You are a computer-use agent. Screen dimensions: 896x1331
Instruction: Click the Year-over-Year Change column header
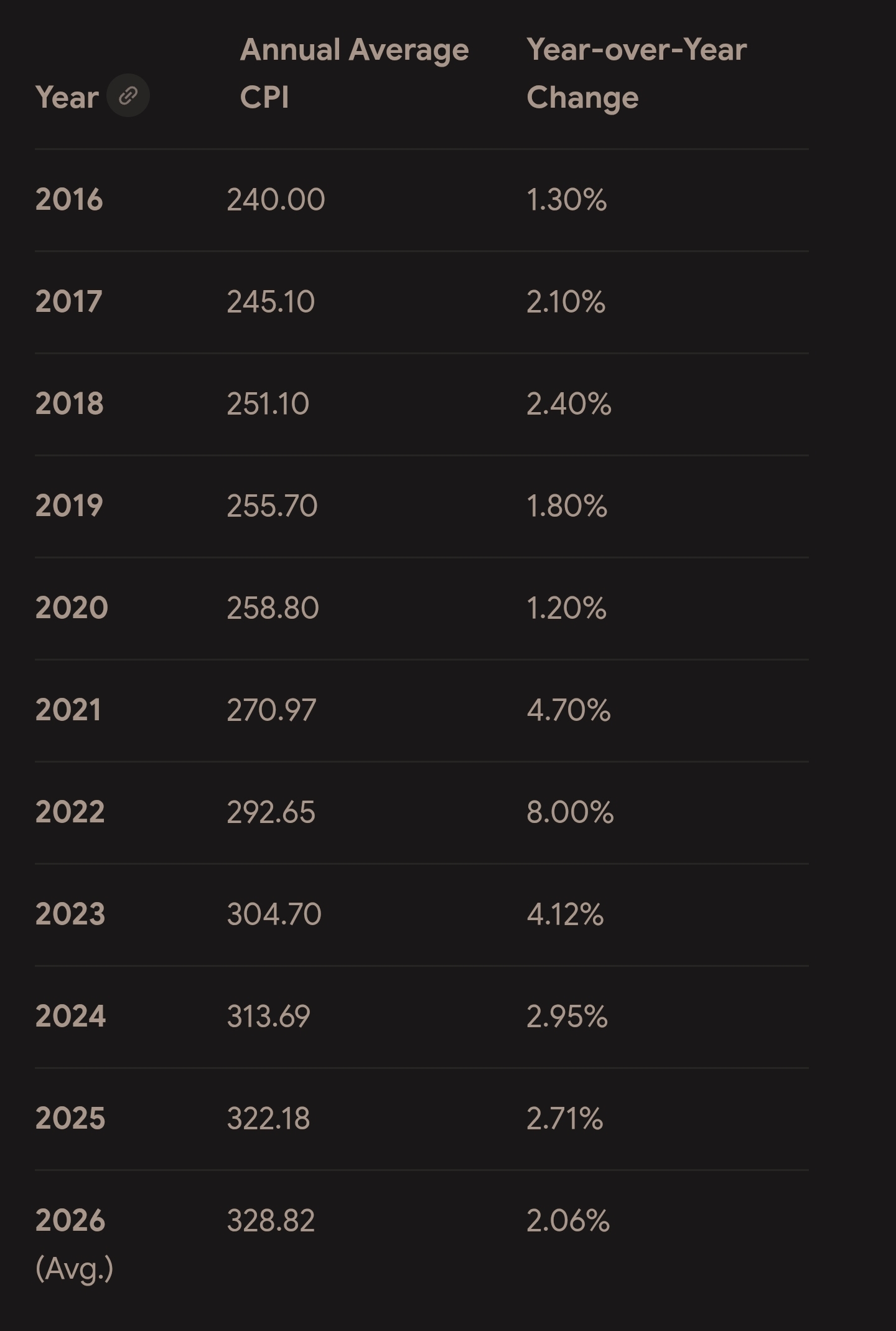(x=637, y=73)
